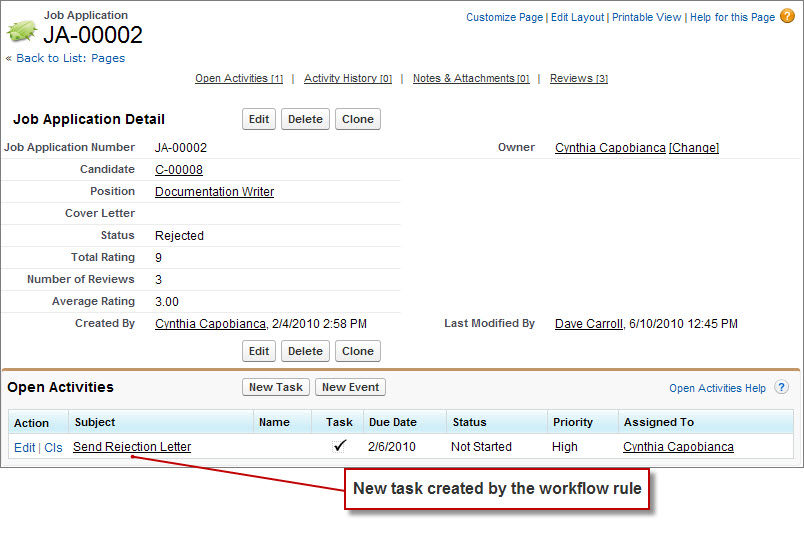Jump to Notes & Attachments [0] section
The width and height of the screenshot is (804, 535).
coord(471,78)
